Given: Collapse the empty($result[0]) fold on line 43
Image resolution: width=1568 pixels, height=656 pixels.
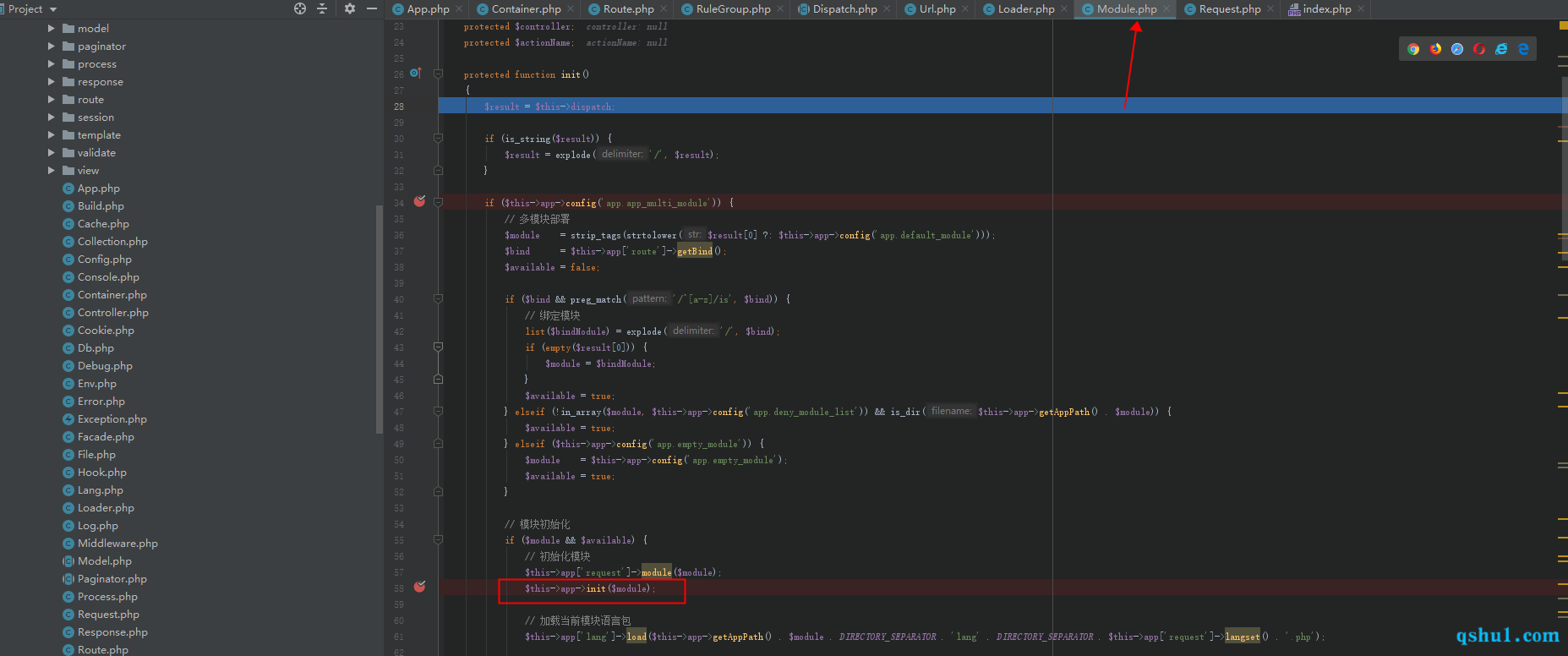Looking at the screenshot, I should tap(438, 347).
